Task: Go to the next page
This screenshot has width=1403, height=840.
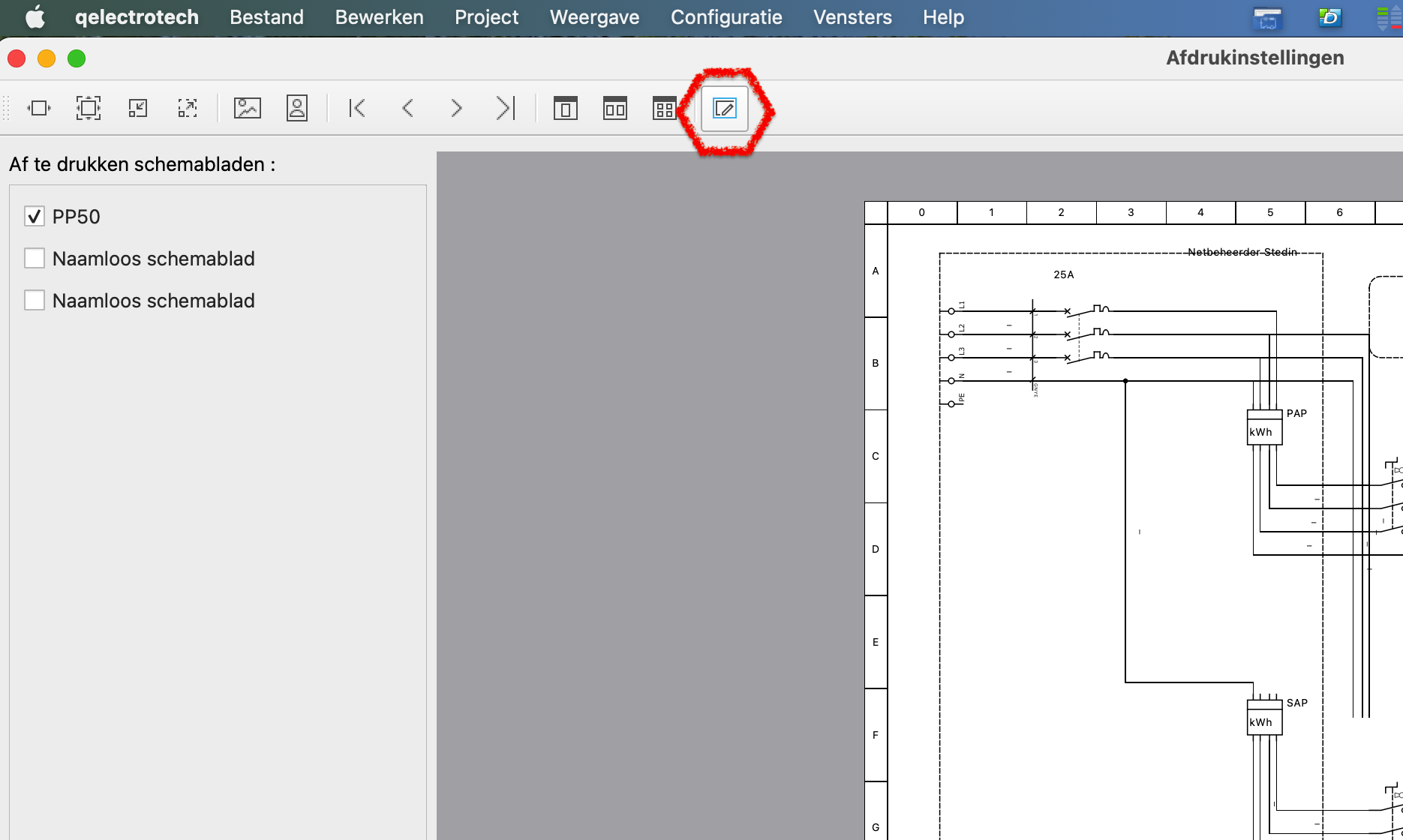Action: pyautogui.click(x=456, y=109)
